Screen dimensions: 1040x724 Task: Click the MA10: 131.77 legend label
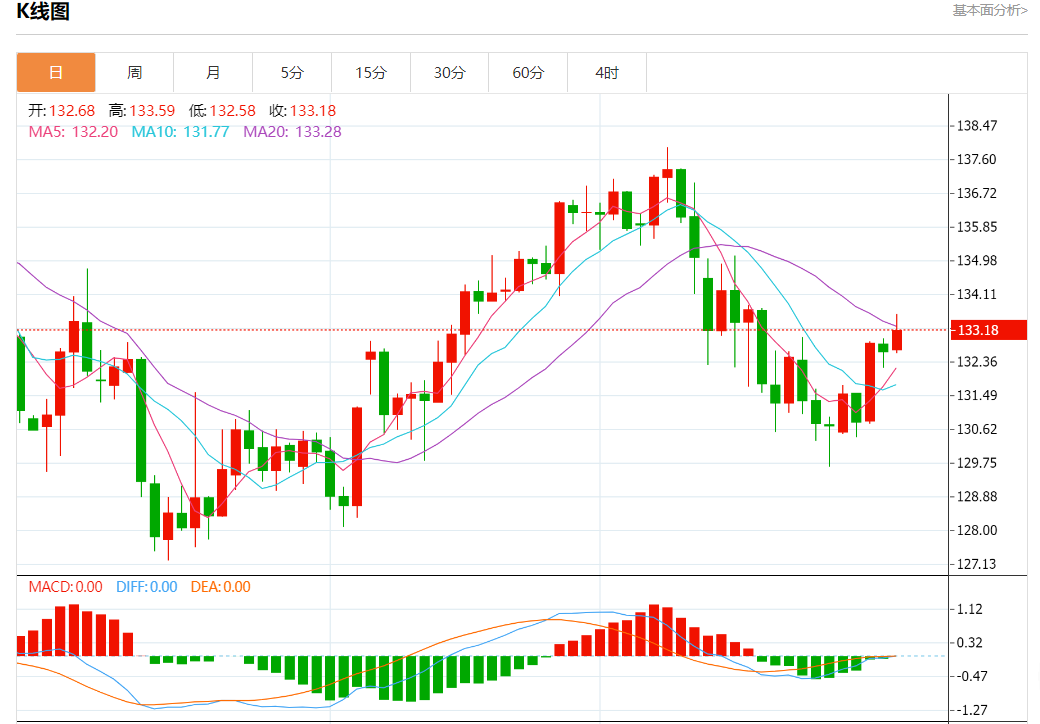(x=180, y=131)
